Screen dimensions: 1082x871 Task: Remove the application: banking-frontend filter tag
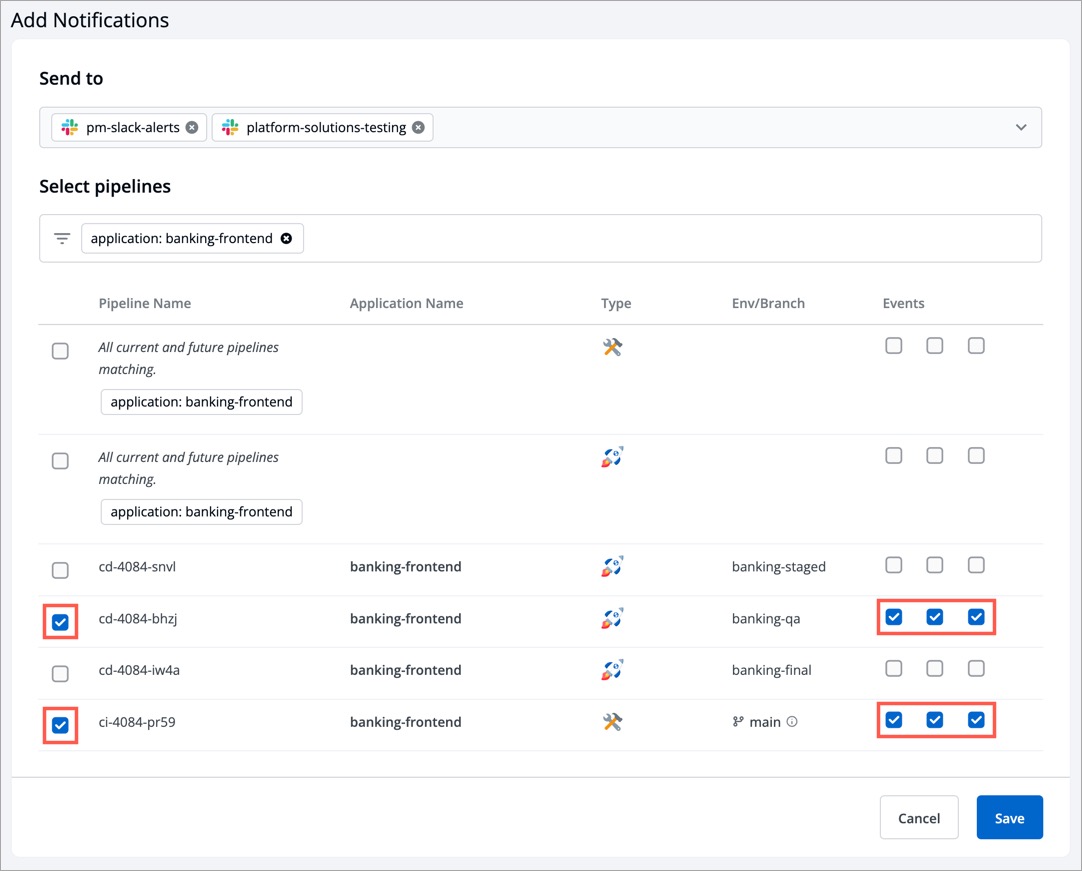[x=287, y=238]
